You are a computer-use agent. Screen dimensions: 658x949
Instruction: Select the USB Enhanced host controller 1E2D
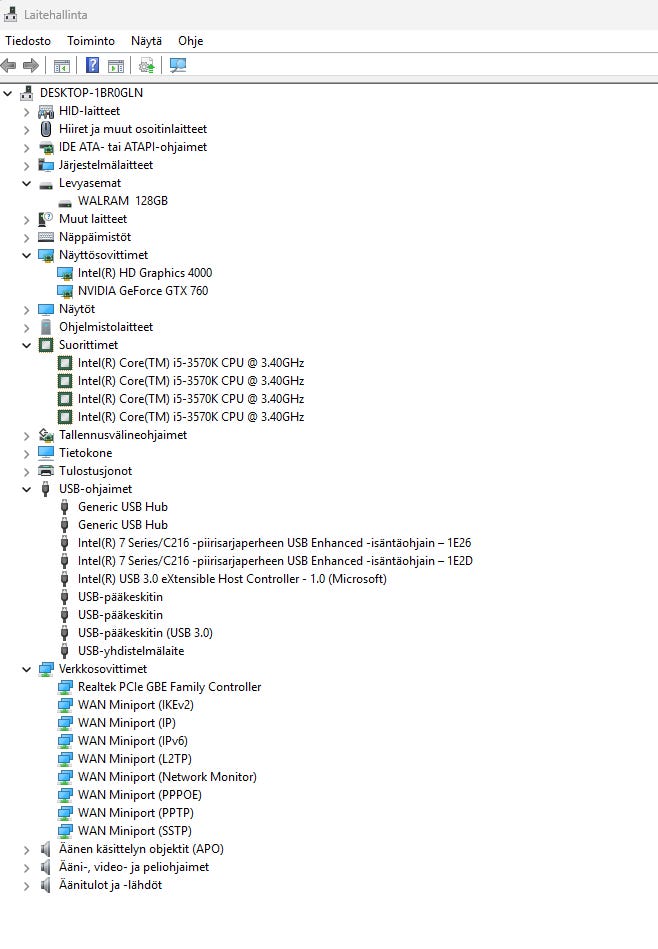[x=275, y=561]
